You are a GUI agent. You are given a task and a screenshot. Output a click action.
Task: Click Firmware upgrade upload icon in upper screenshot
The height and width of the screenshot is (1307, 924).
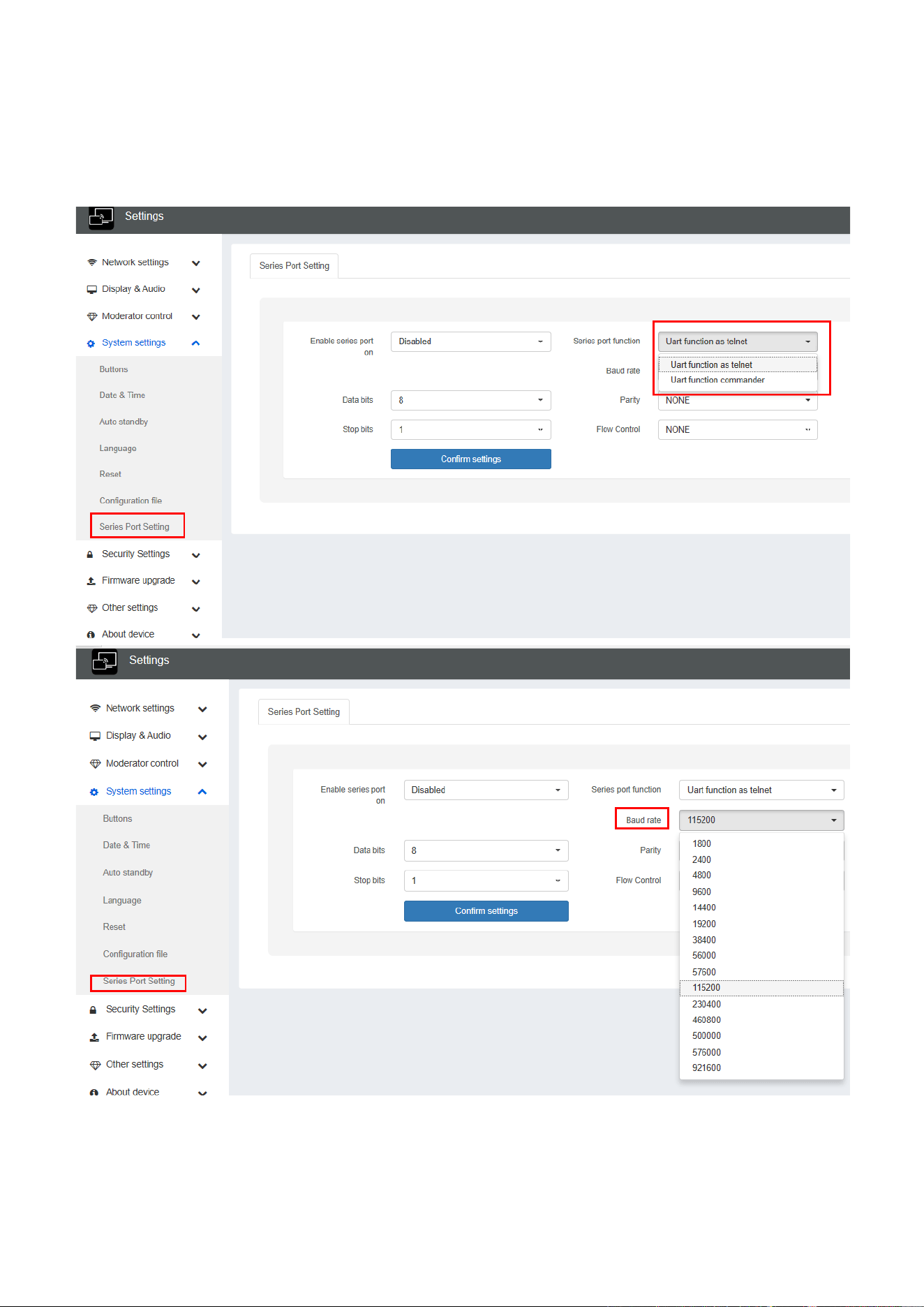(x=91, y=581)
